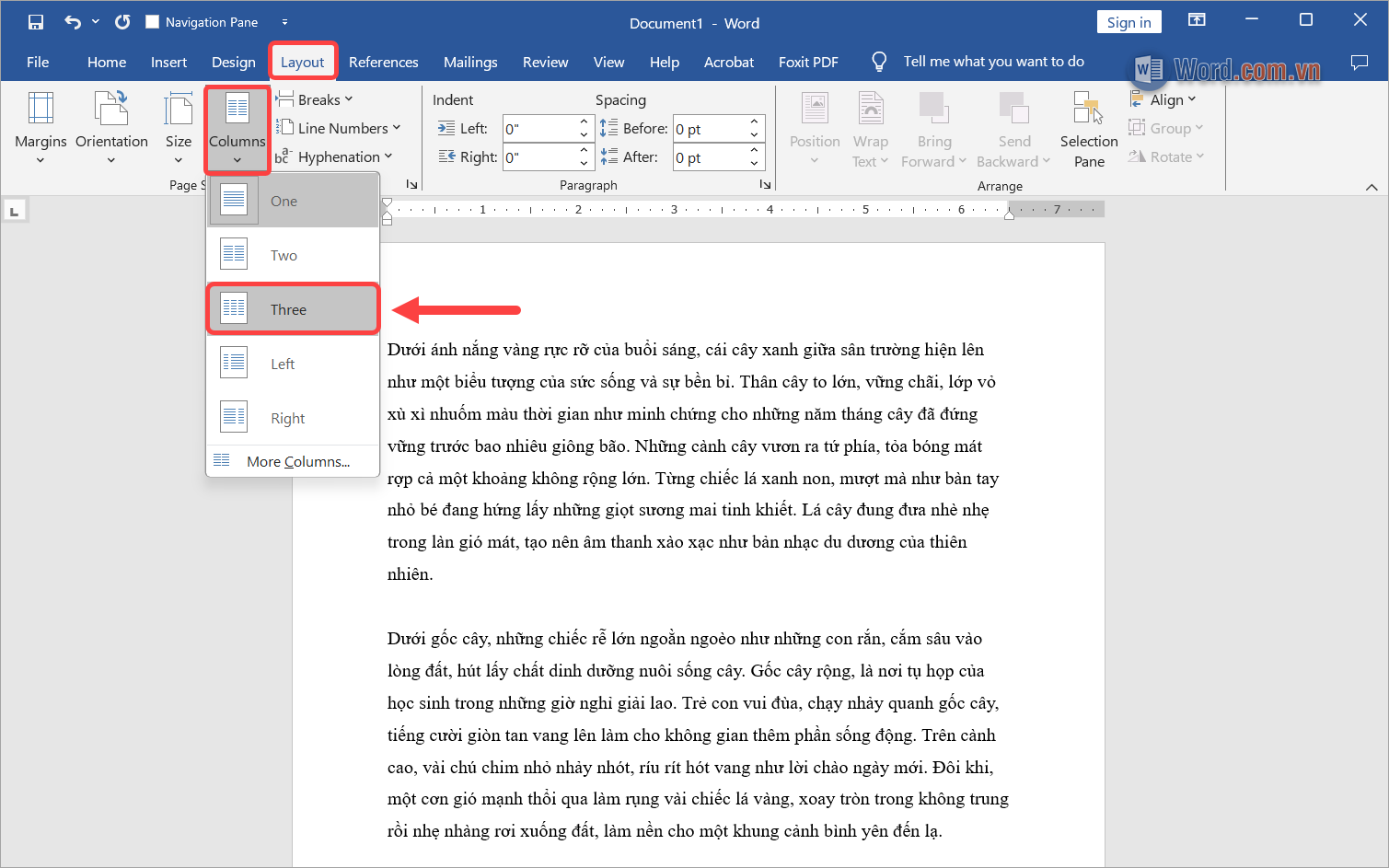The height and width of the screenshot is (868, 1389).
Task: Click the Wrap Text button
Action: pyautogui.click(x=870, y=129)
